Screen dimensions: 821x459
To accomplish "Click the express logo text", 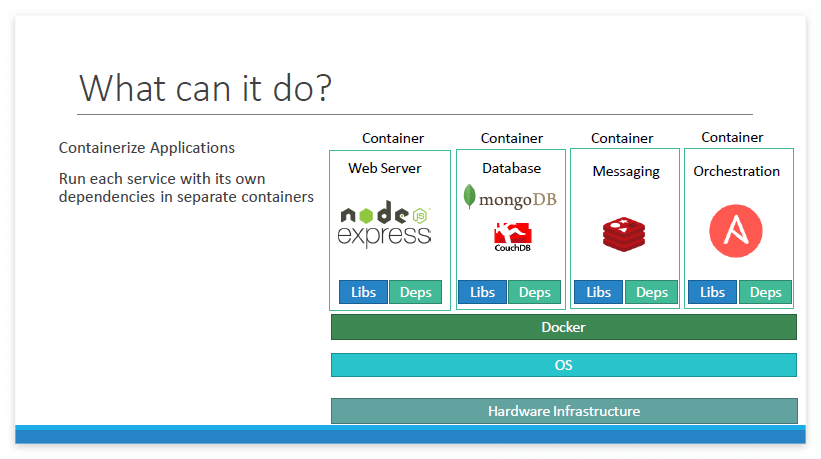I will (x=384, y=236).
